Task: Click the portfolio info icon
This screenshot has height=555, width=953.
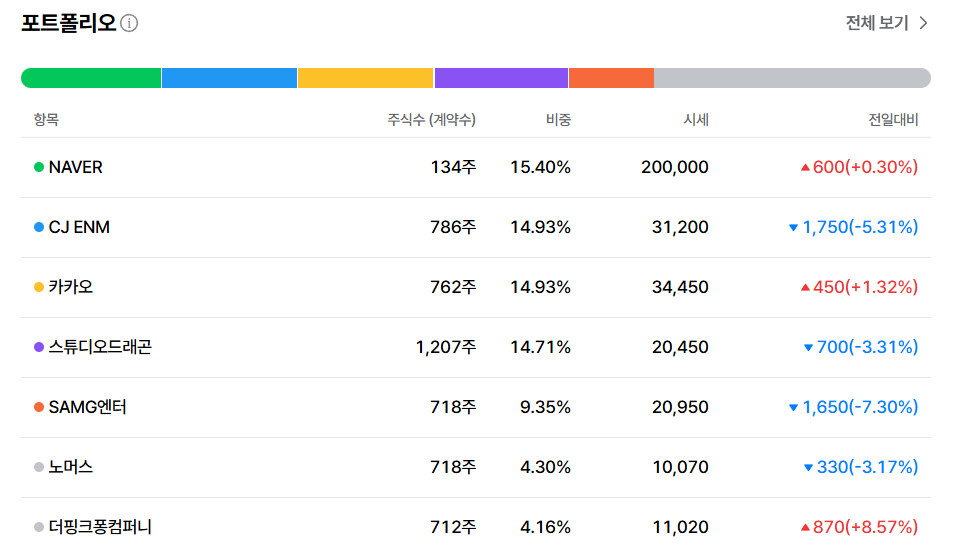Action: [129, 23]
